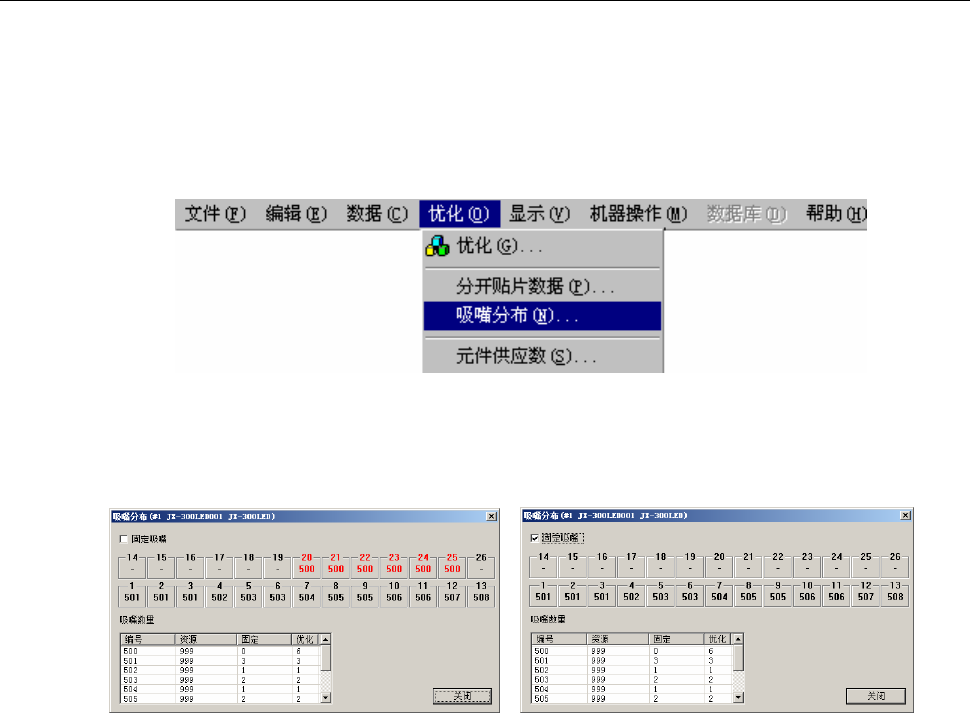Click scroll up arrow of right dialog table
Screen dimensions: 970x713
738,639
